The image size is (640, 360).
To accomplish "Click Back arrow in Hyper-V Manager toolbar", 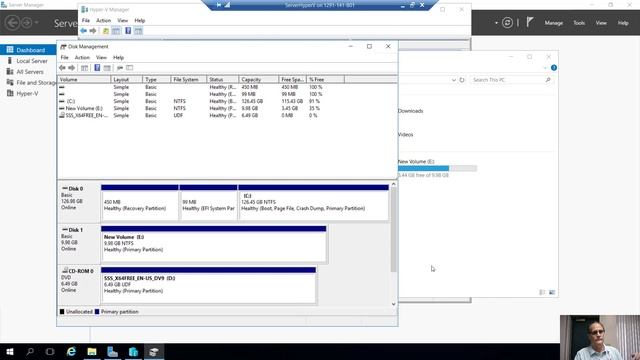I will pyautogui.click(x=84, y=31).
